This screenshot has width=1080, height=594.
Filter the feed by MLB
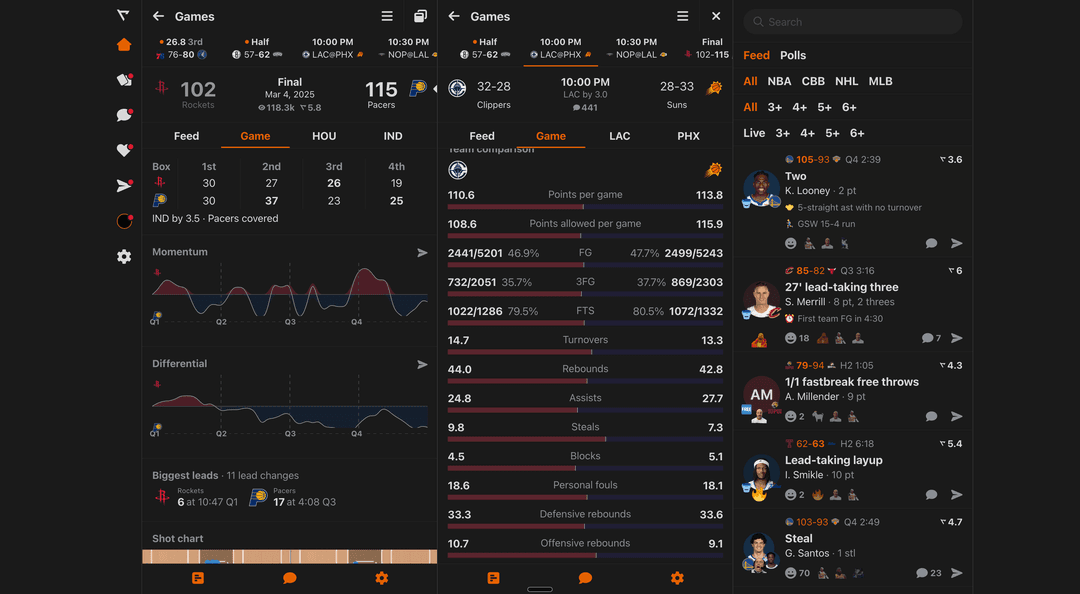[880, 81]
